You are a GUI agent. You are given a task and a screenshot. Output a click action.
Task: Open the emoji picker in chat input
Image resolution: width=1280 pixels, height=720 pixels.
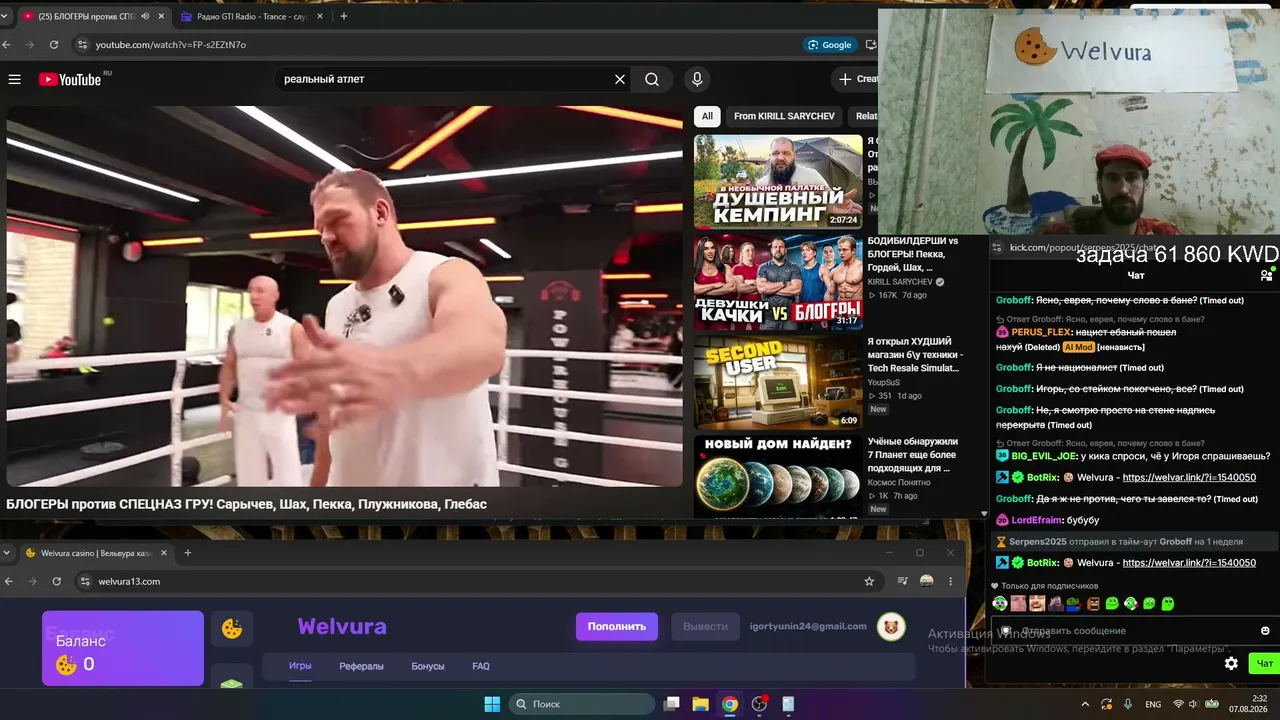(1265, 631)
